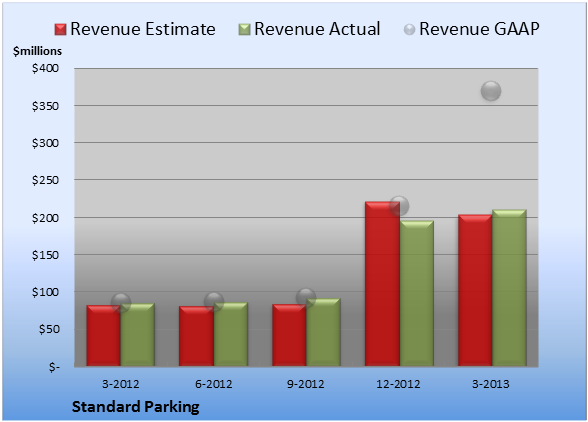The width and height of the screenshot is (588, 422).
Task: Click the $150 axis value
Action: 45,255
